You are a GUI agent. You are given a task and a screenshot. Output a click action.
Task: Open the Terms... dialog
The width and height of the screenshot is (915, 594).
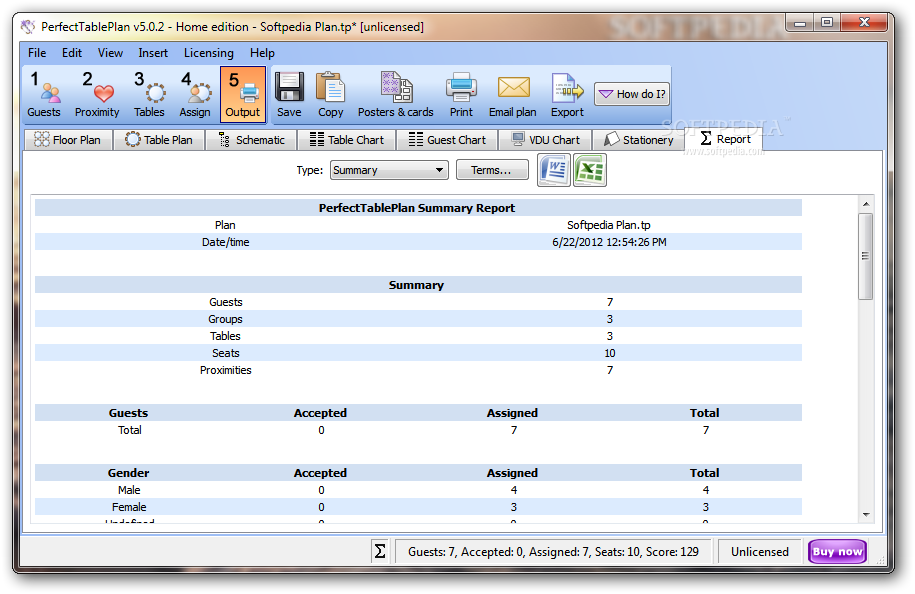coord(492,170)
